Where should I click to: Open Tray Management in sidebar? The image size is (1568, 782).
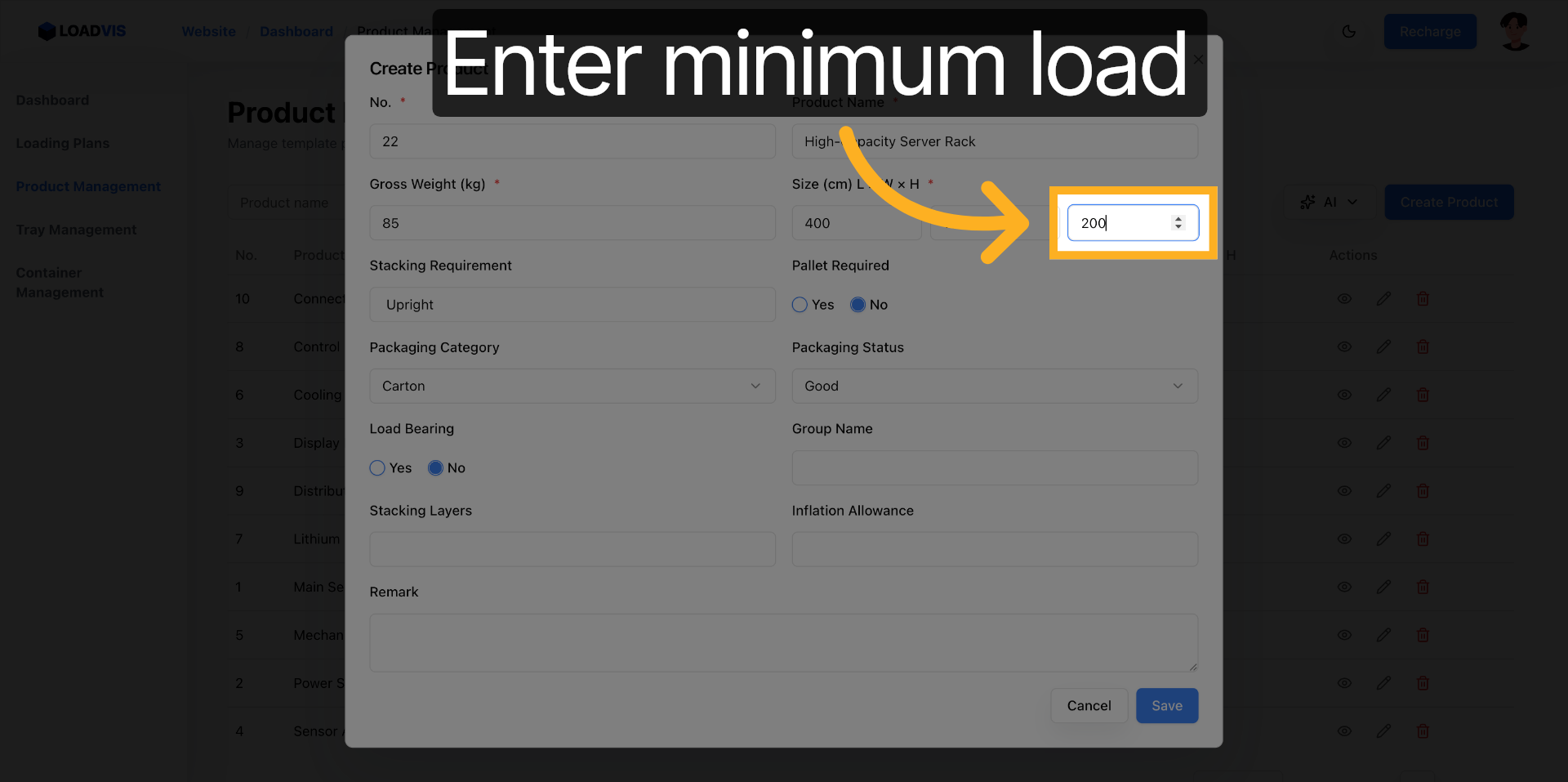(76, 230)
